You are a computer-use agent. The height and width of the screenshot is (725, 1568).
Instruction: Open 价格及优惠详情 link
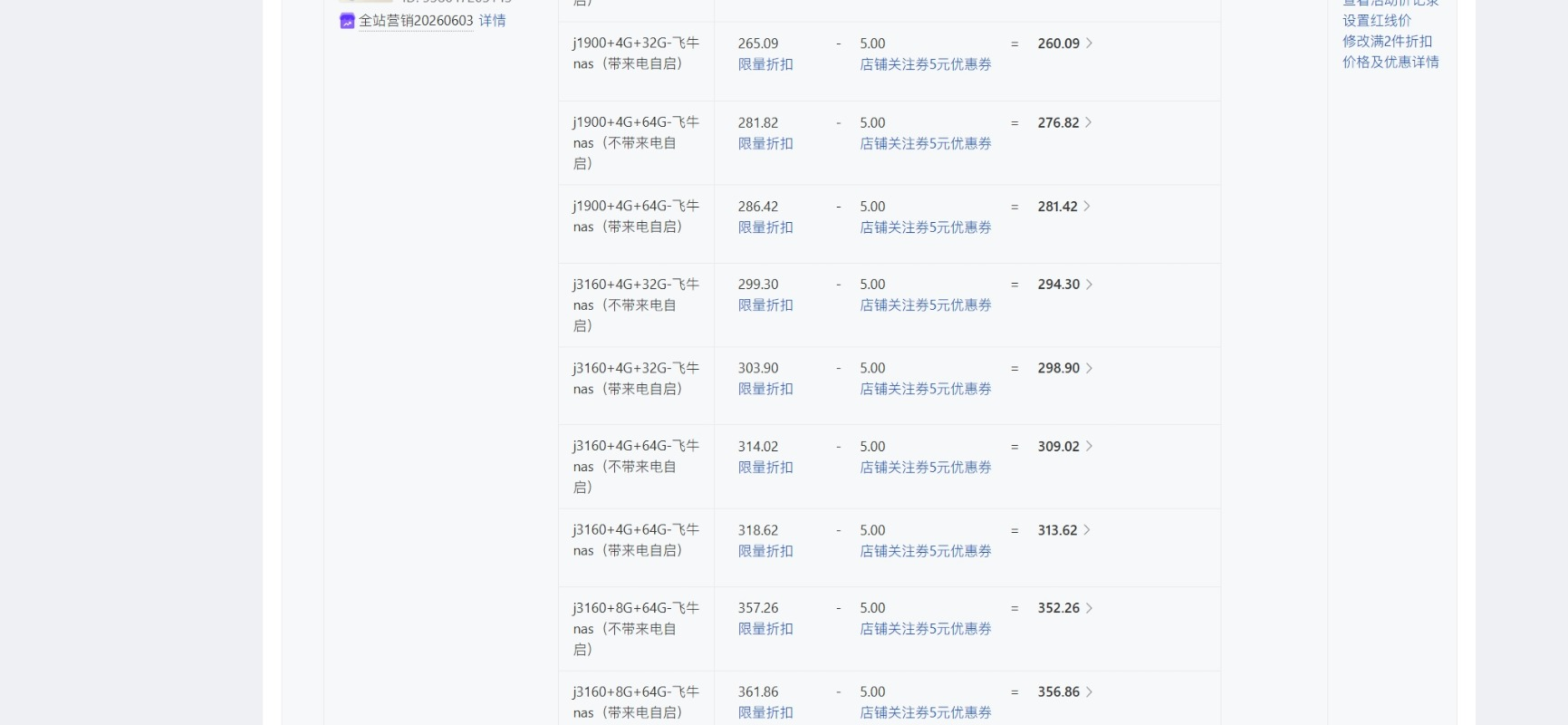[x=1390, y=62]
